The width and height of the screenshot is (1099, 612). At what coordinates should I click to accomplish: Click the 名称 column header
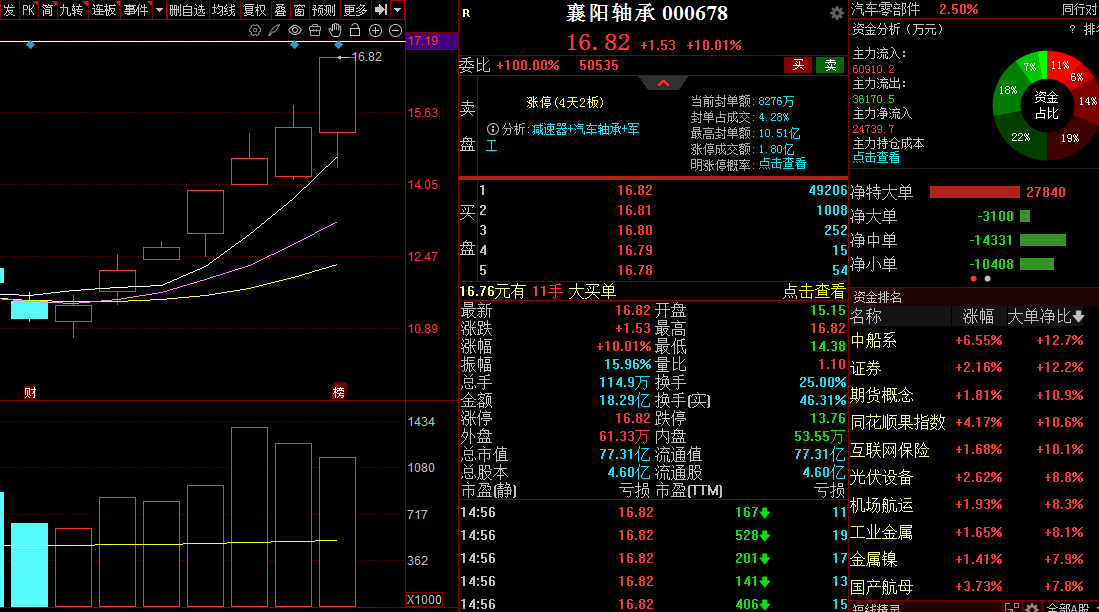(x=866, y=317)
